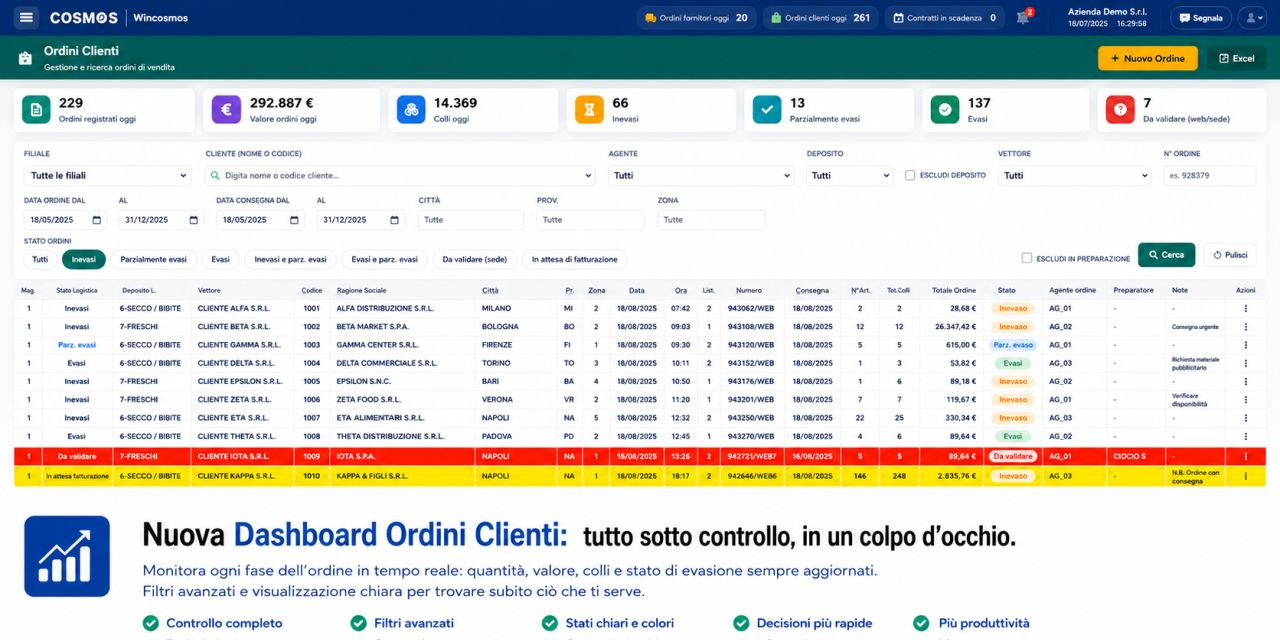Open actions menu for Delta Commerciale row
This screenshot has width=1280, height=640.
(1245, 363)
